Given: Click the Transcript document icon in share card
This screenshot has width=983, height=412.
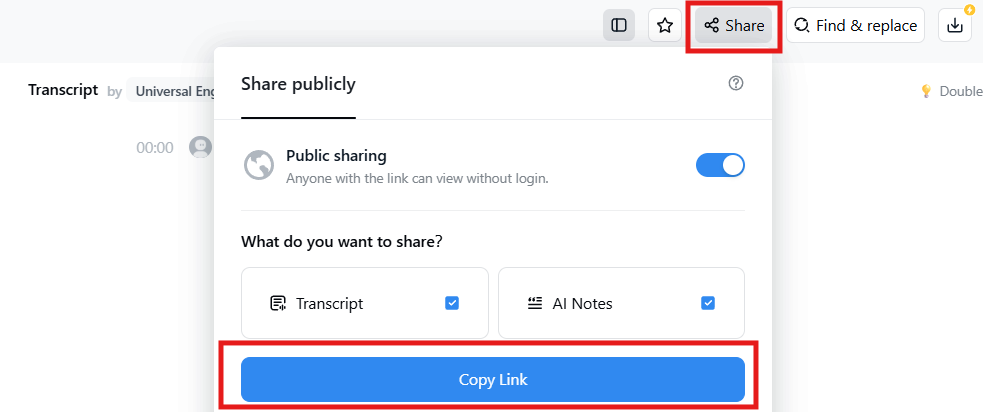Looking at the screenshot, I should click(278, 303).
